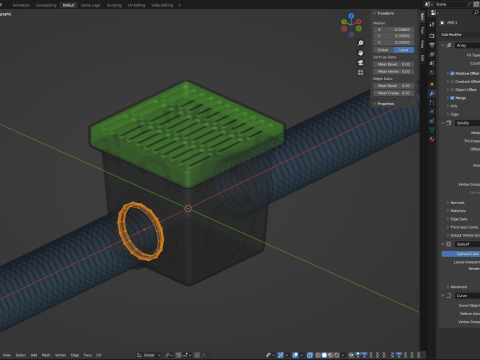This screenshot has height=360, width=480.
Task: Open the Output properties tab icon
Action: point(432,45)
